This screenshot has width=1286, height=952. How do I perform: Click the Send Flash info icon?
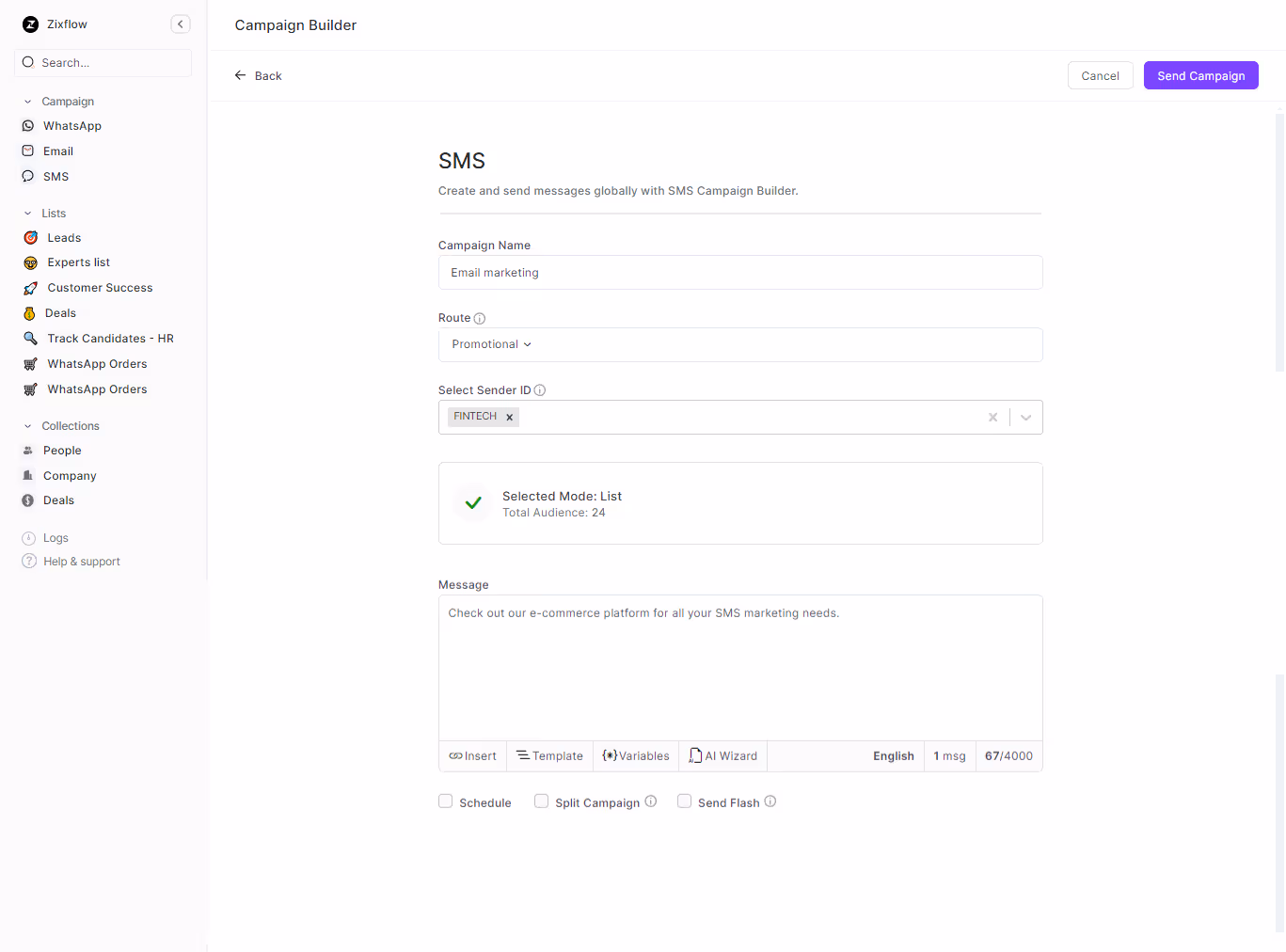[770, 801]
